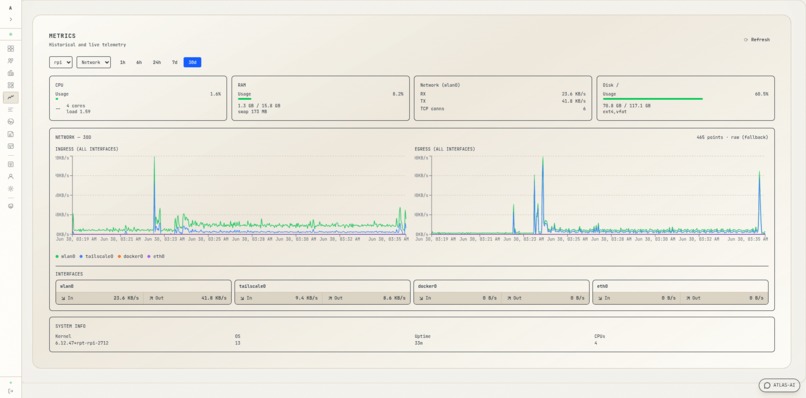Click the 'INTERFACES' section heading
Image resolution: width=806 pixels, height=398 pixels.
pos(69,274)
